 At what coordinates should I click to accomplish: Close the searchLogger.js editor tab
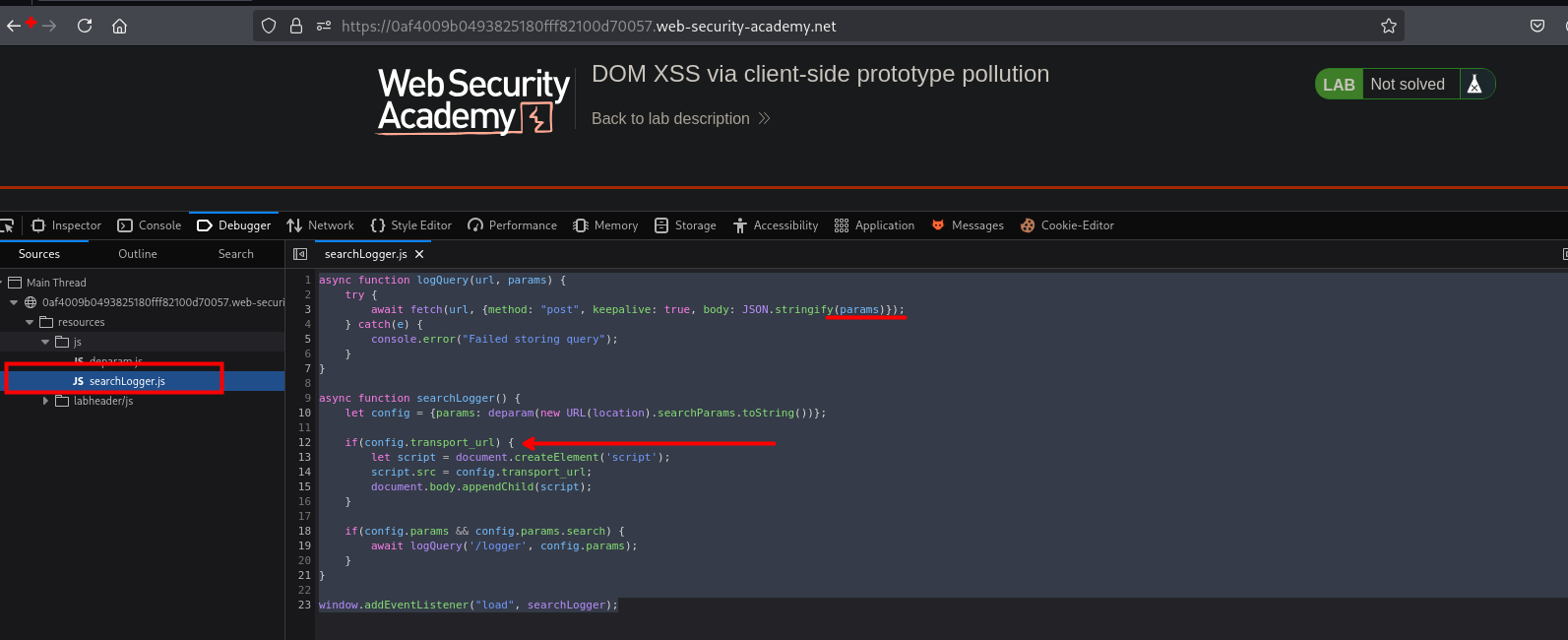click(x=419, y=254)
